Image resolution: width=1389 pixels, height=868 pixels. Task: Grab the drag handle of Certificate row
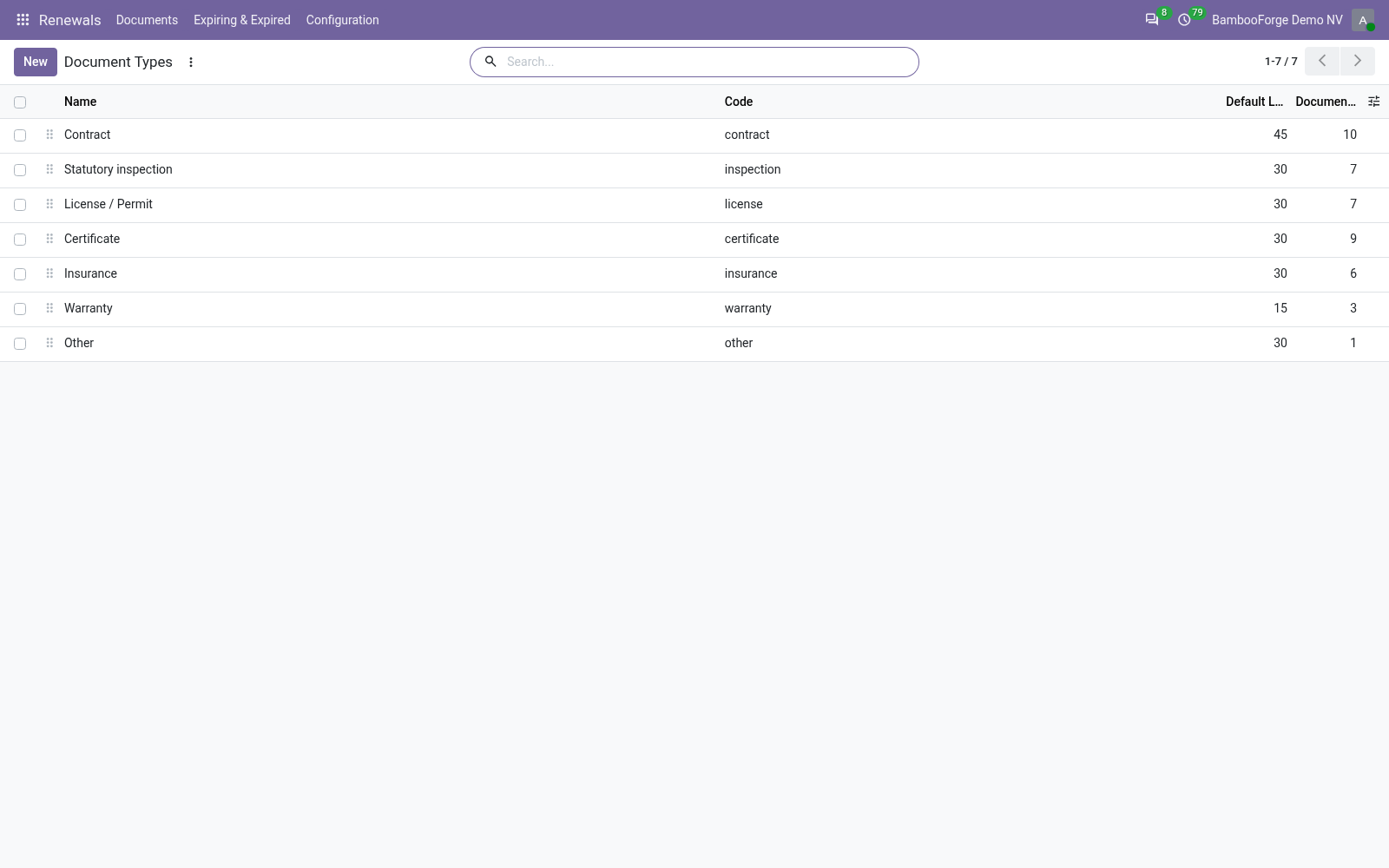pos(49,239)
